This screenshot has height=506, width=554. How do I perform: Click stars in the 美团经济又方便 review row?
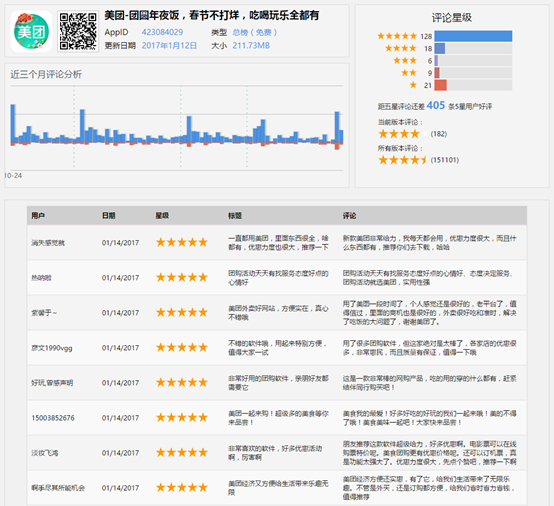tap(182, 488)
